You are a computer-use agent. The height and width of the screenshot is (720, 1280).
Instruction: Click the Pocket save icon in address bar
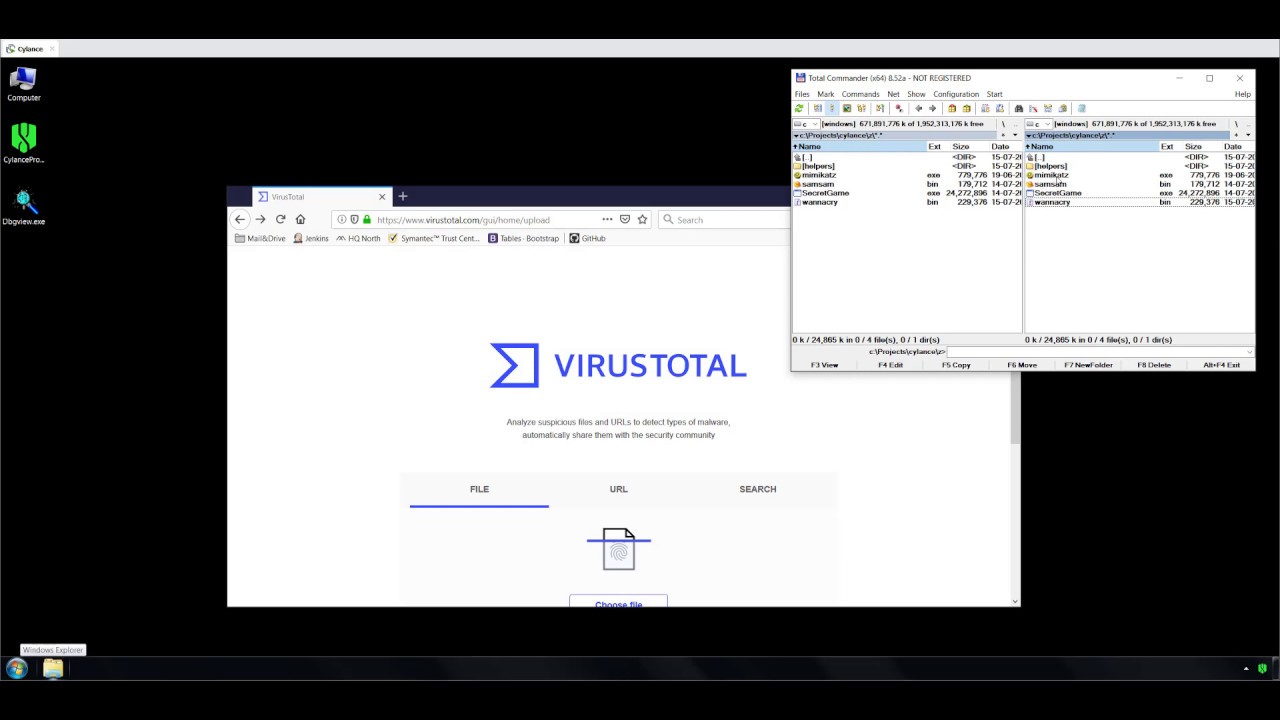(x=625, y=219)
